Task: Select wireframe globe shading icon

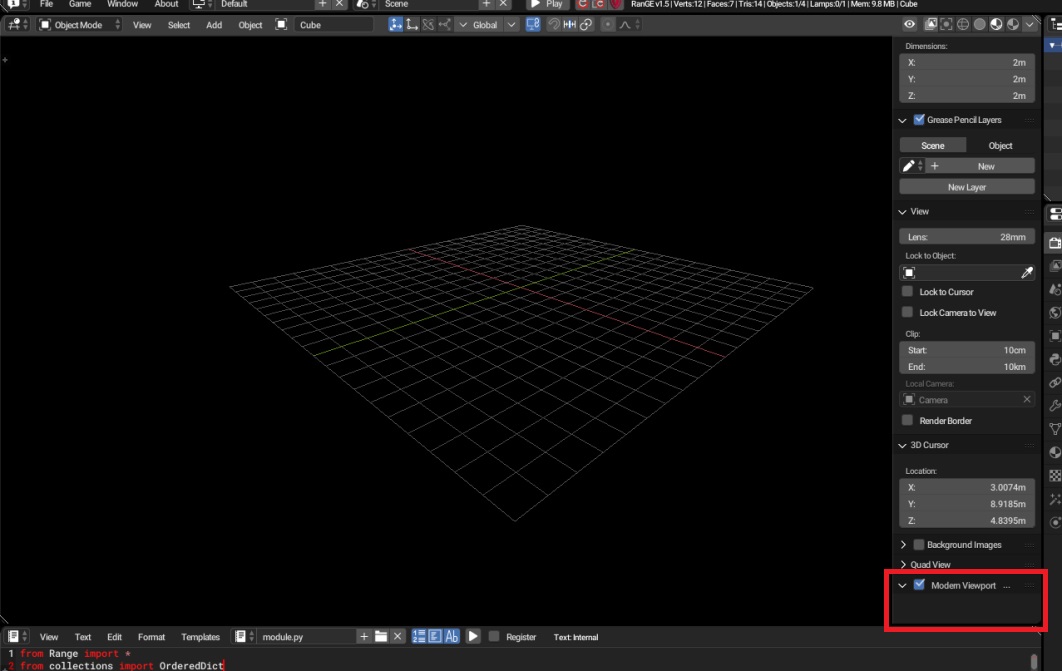Action: tap(963, 24)
